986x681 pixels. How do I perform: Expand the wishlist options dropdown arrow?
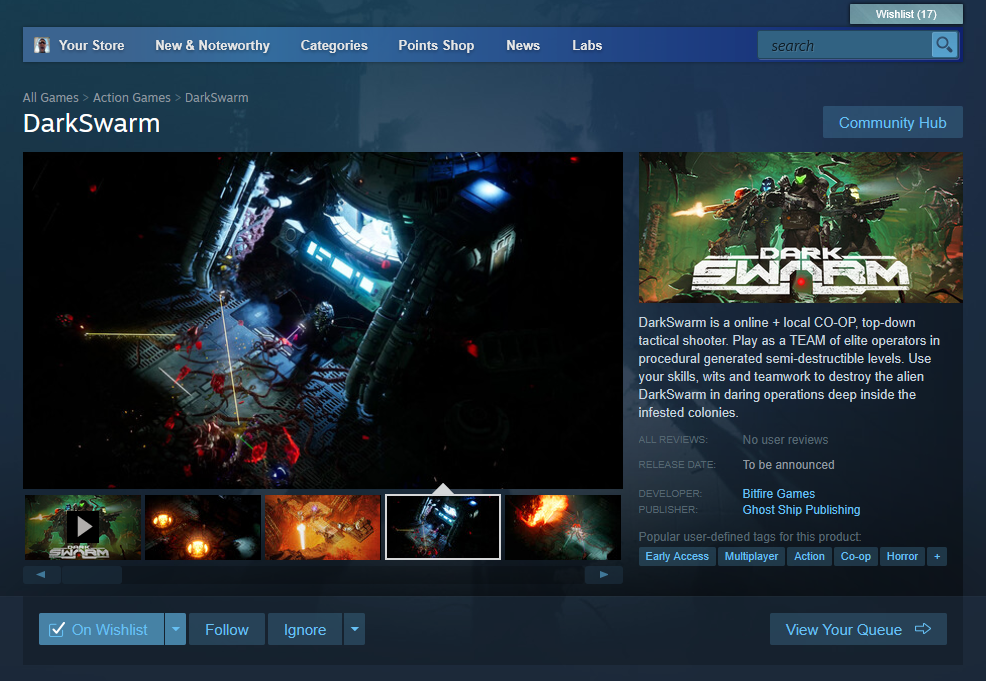pyautogui.click(x=176, y=629)
